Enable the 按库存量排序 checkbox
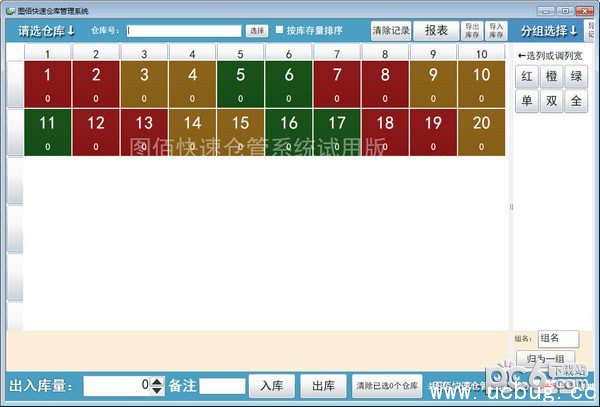The image size is (600, 407). [280, 30]
